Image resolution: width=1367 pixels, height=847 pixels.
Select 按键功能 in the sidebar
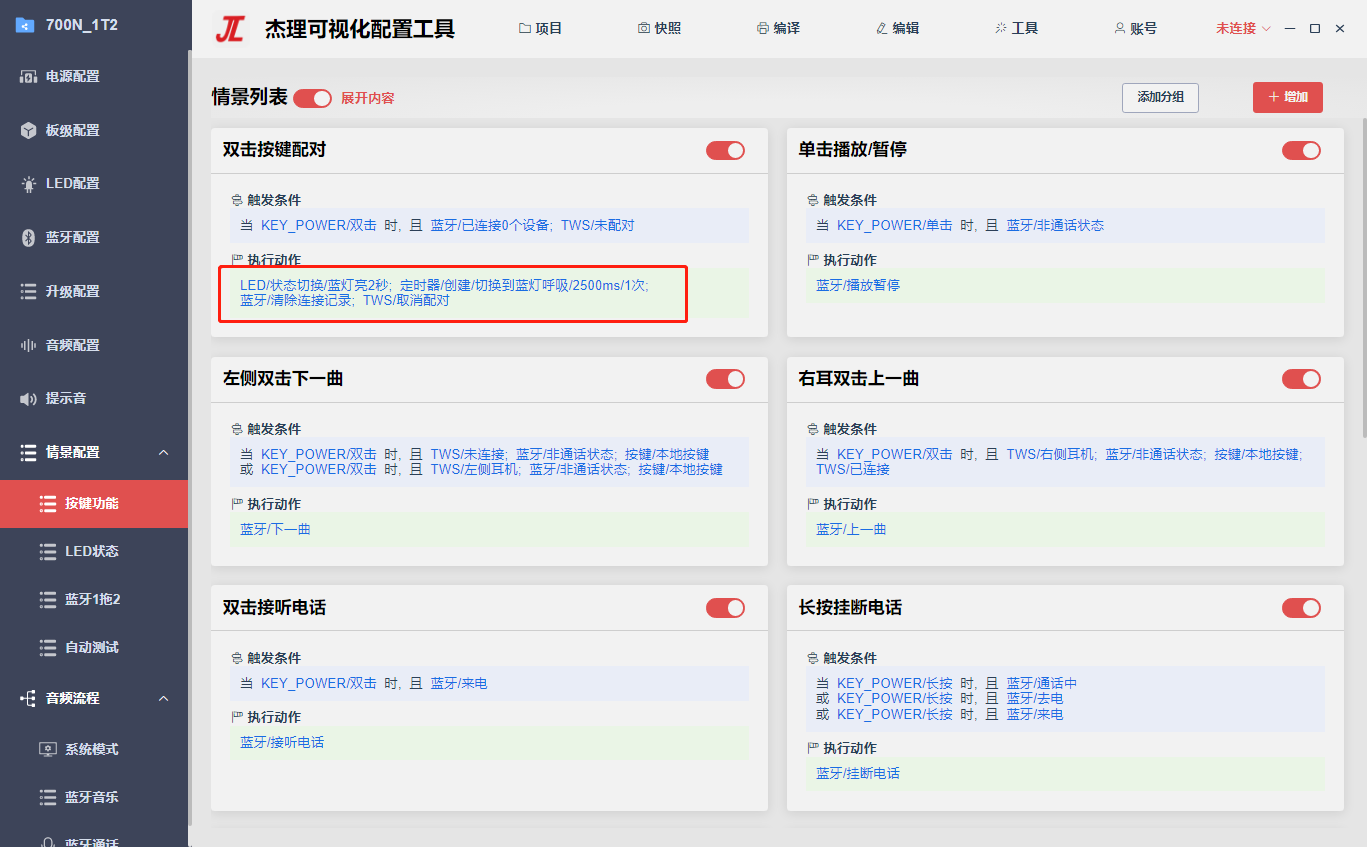[x=94, y=504]
